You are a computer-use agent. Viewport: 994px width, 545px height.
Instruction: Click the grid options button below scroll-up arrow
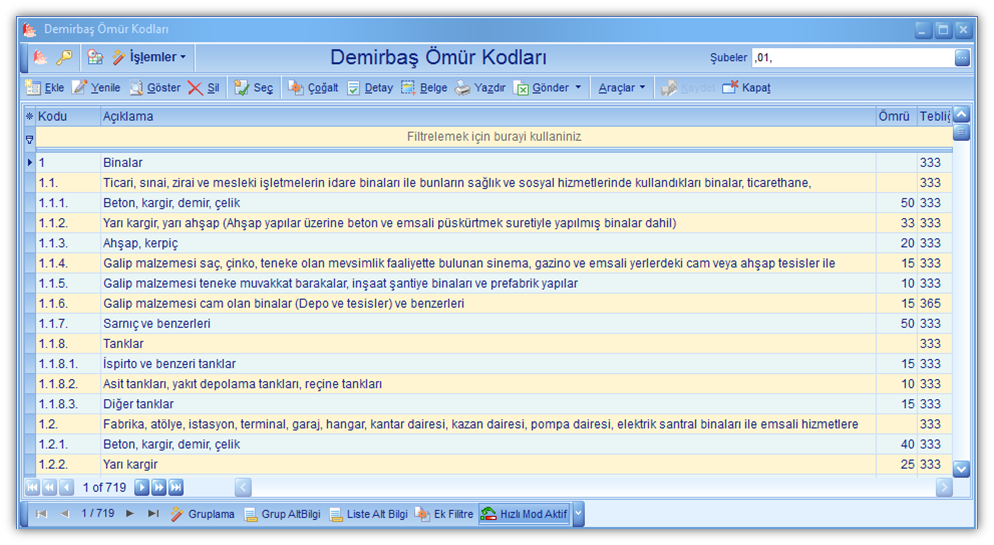point(962,132)
